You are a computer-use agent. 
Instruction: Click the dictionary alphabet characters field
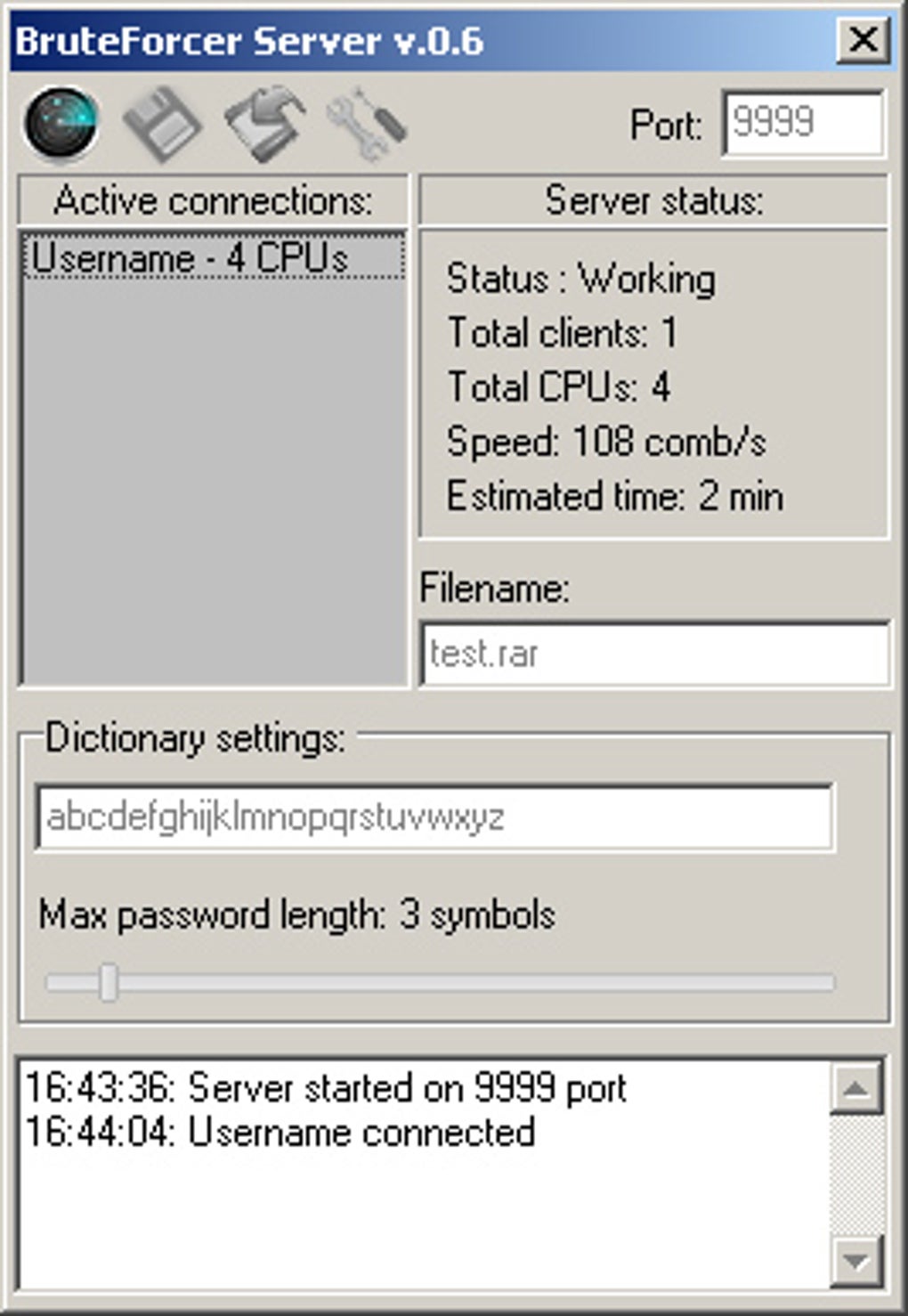434,817
